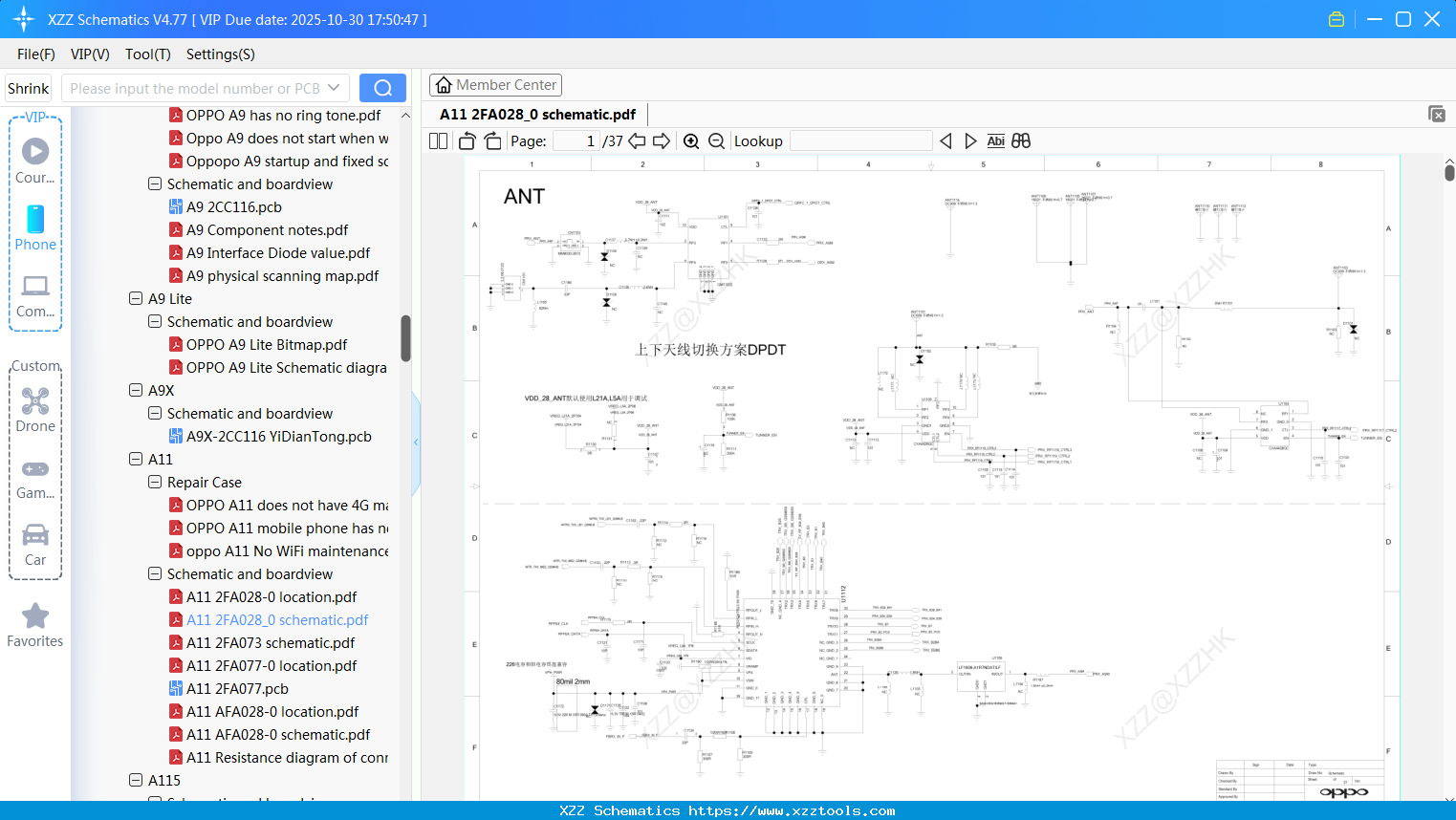Collapse Schematic and boardview below the Repair Case files
Viewport: 1456px width, 820px height.
point(155,573)
